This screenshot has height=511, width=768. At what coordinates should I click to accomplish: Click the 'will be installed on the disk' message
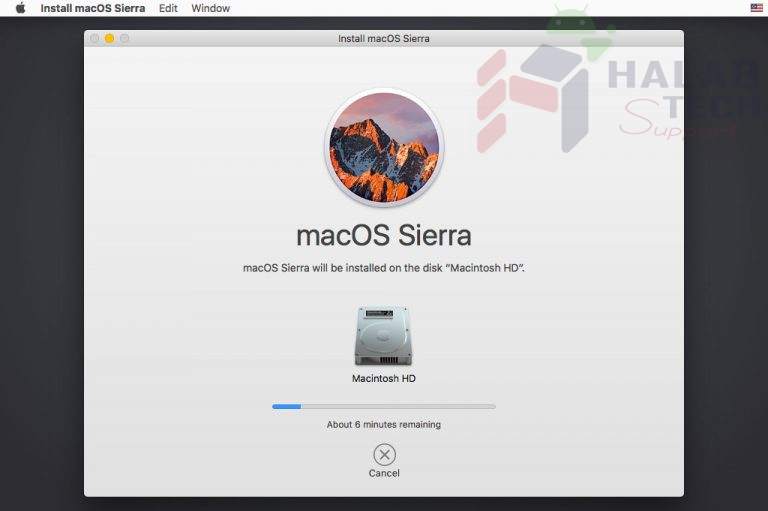coord(384,268)
